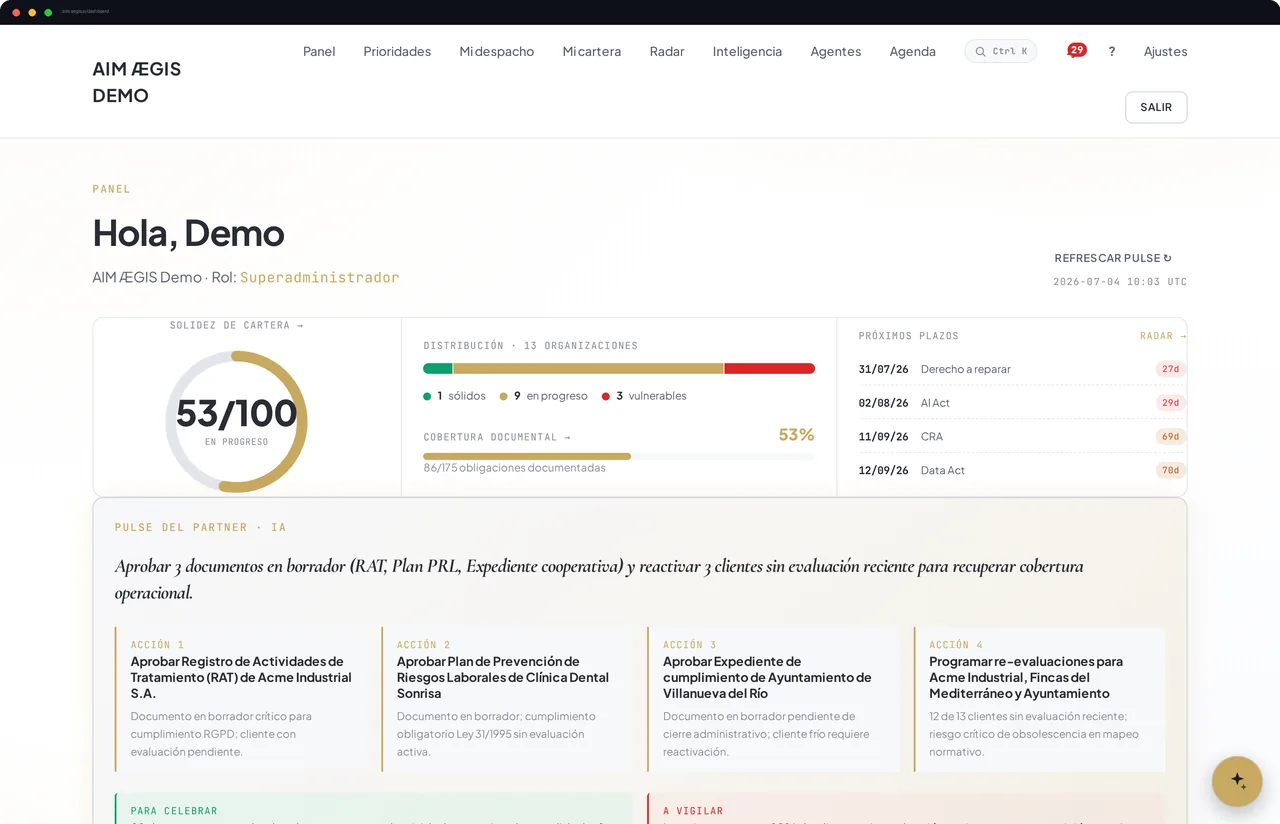
Task: Click the 27d deadline badge
Action: pos(1170,369)
